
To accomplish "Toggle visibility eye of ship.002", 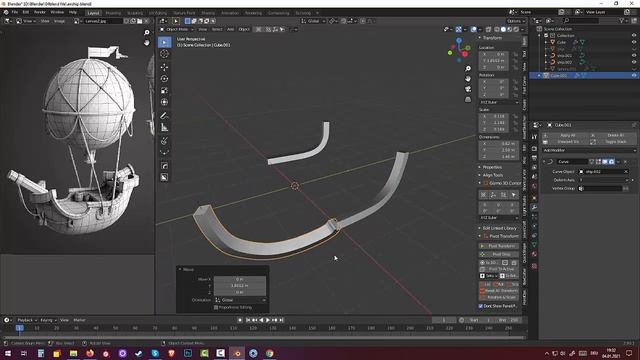I will coord(634,62).
